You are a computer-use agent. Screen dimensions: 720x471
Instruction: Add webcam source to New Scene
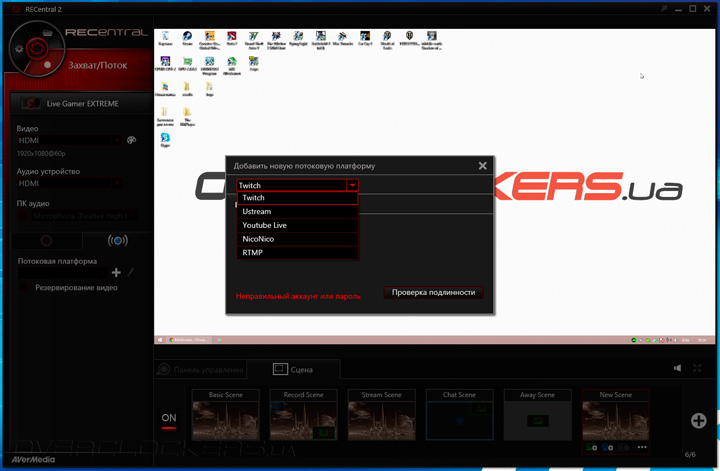click(x=608, y=447)
